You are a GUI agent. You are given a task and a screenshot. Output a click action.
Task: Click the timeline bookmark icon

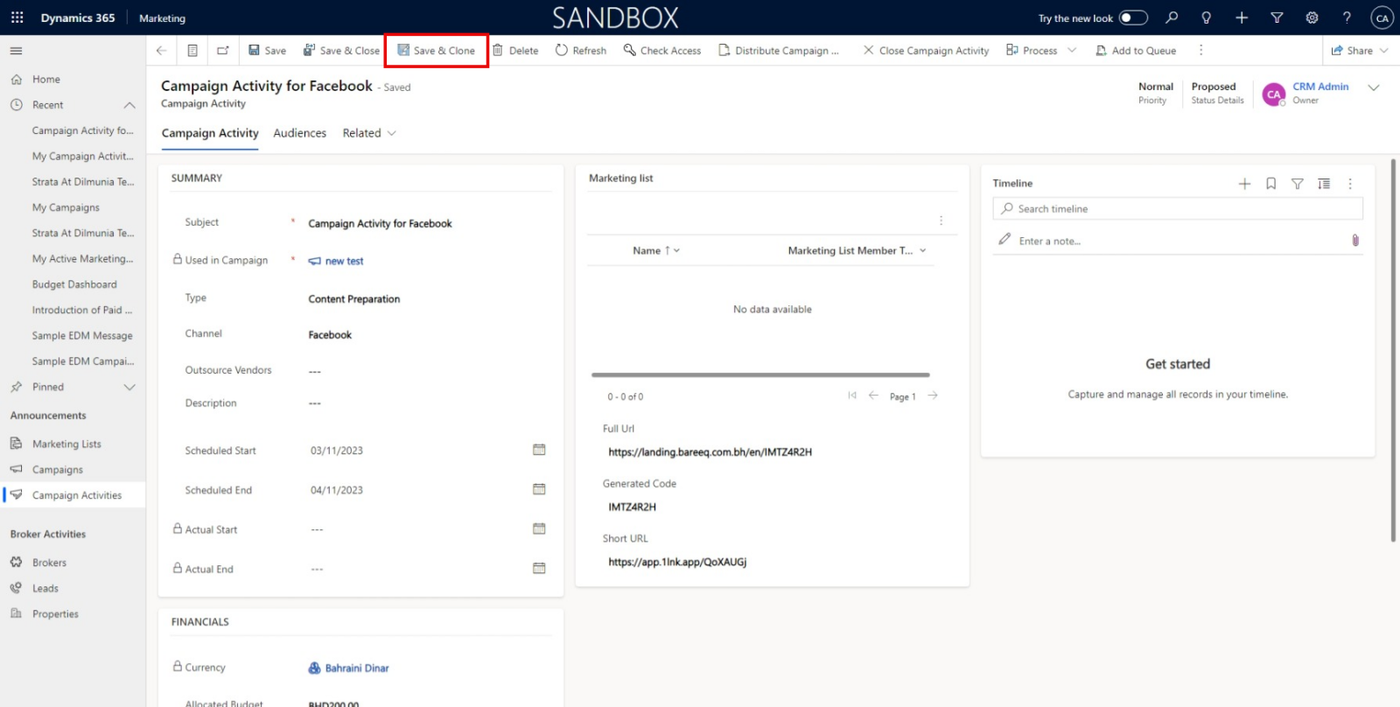point(1271,184)
